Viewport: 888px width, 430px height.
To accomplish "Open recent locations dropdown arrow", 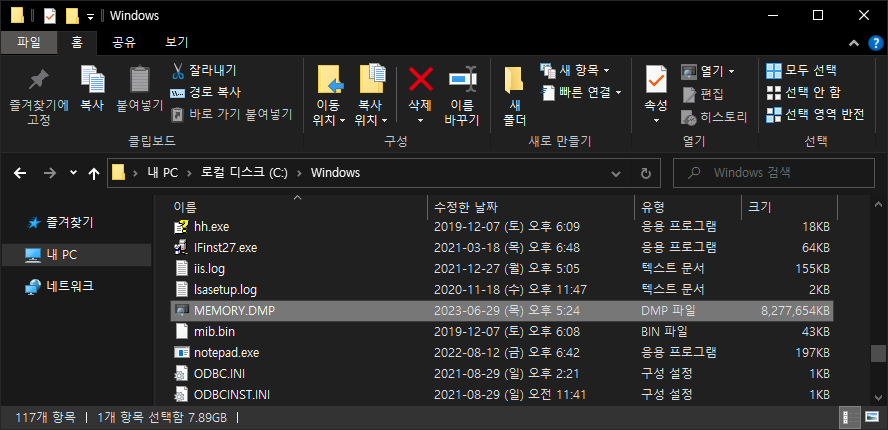I will [x=72, y=173].
